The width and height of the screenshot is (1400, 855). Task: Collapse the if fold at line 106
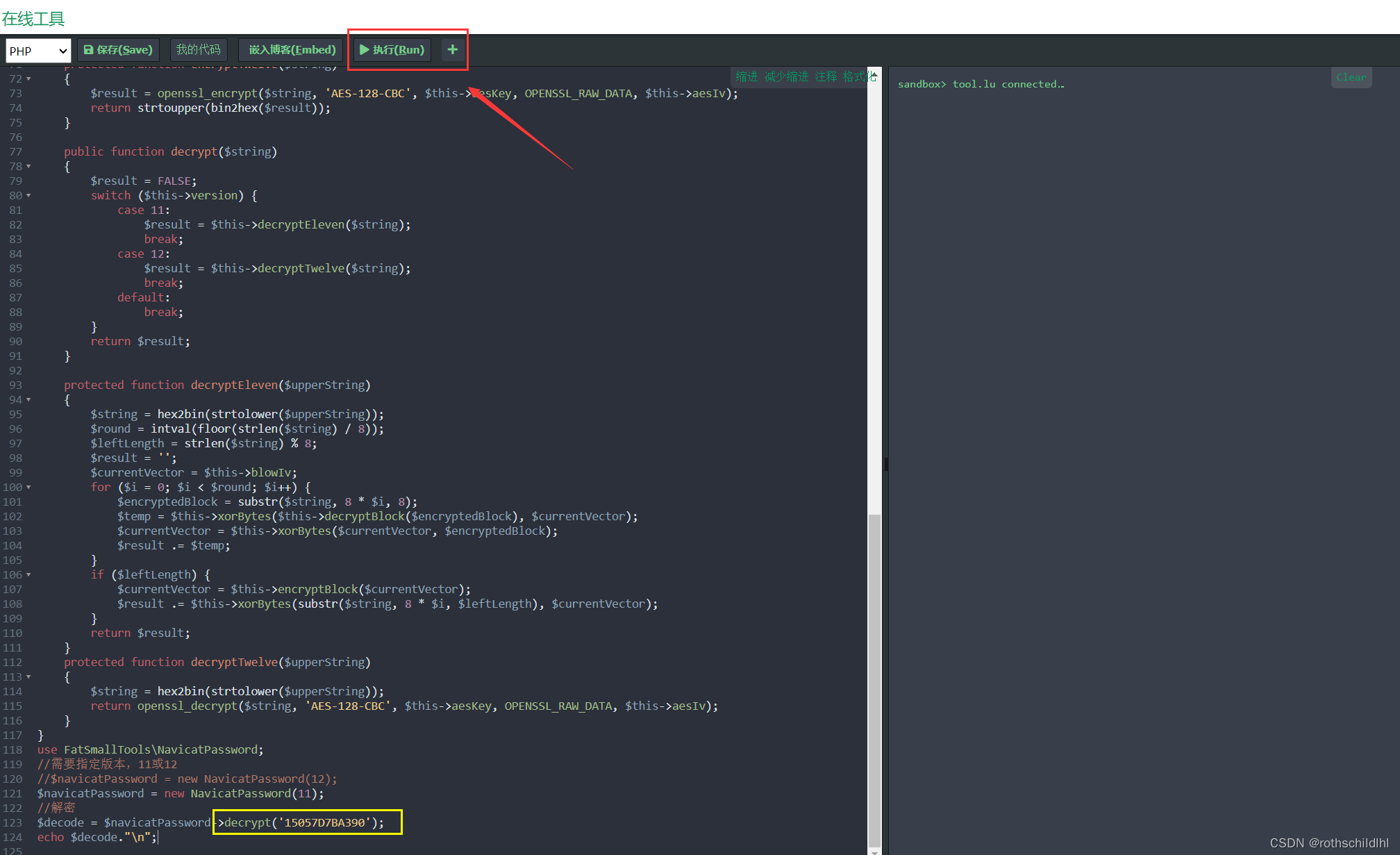pos(28,575)
